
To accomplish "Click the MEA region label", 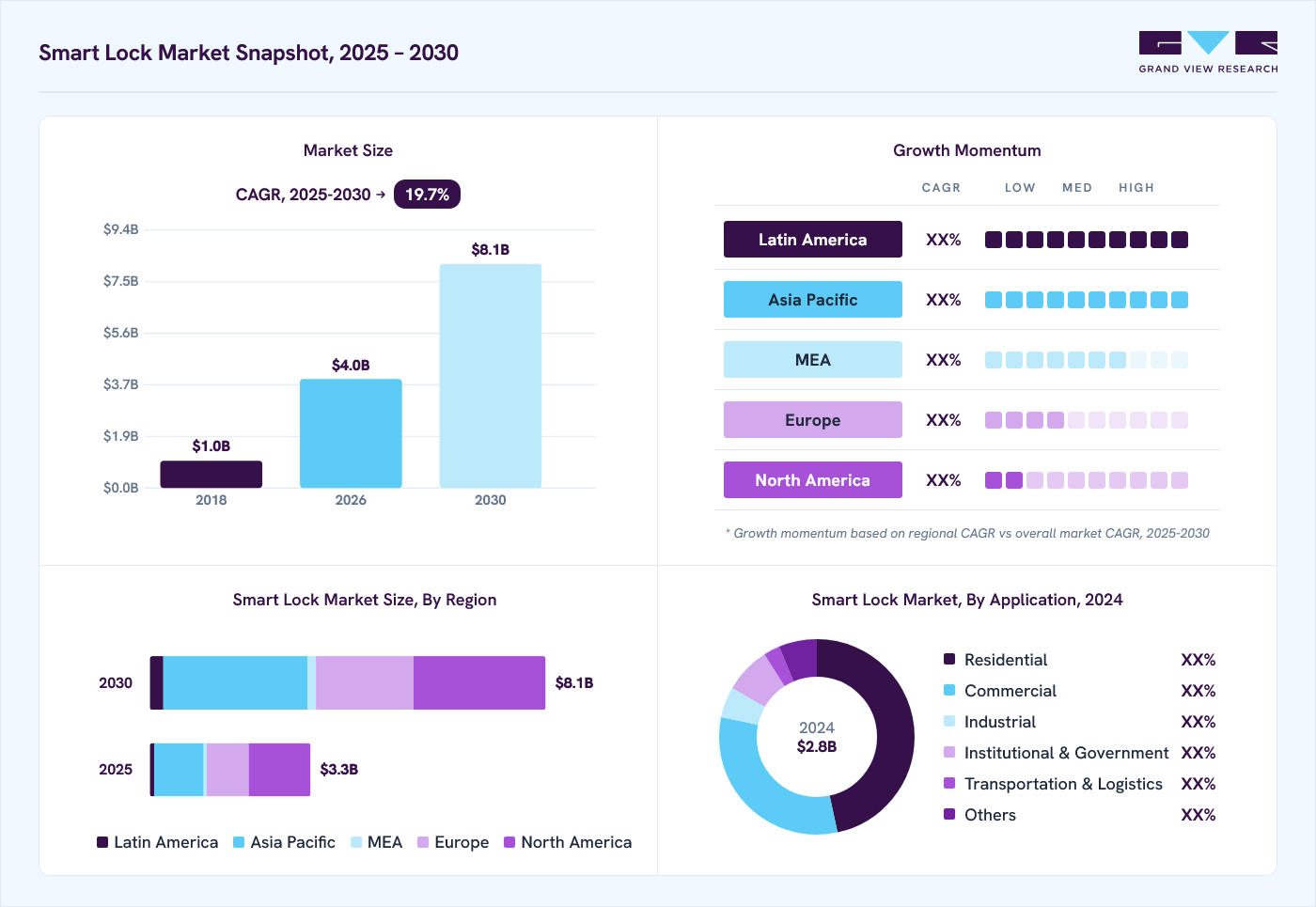I will pos(813,360).
